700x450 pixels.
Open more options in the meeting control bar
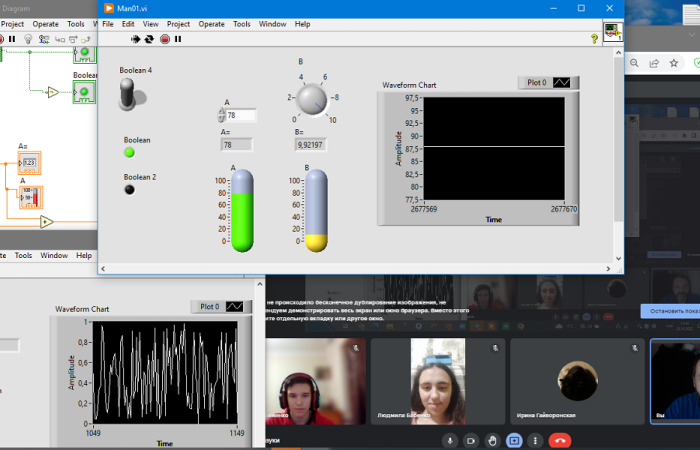coord(536,440)
